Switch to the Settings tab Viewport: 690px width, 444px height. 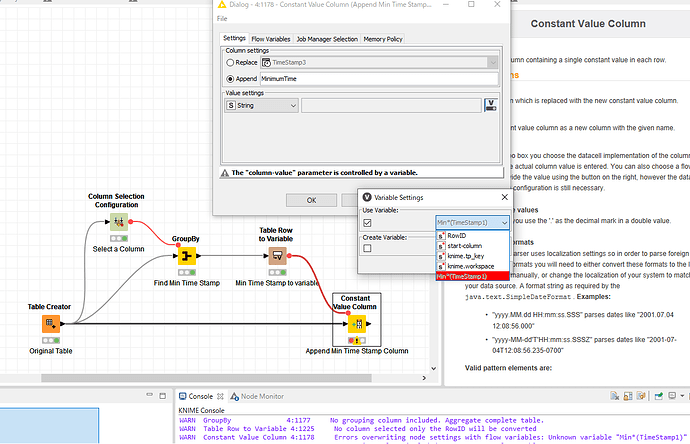click(x=234, y=38)
